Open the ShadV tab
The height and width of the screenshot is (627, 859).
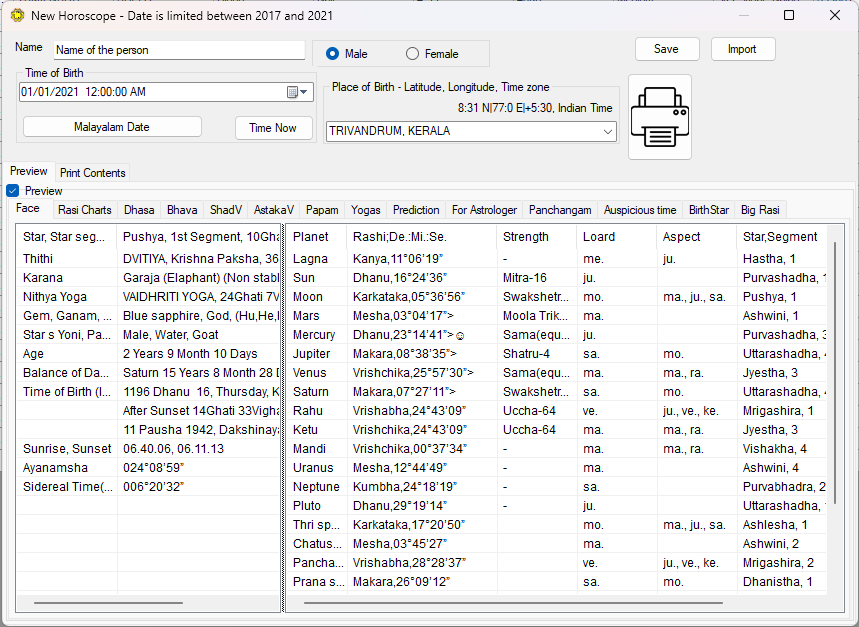226,210
